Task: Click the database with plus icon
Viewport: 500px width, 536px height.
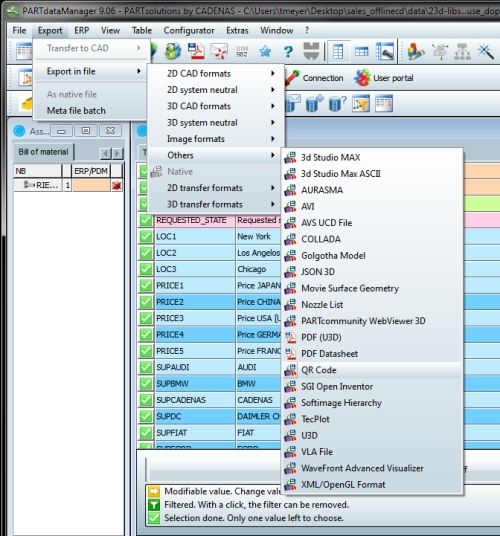Action: point(314,104)
